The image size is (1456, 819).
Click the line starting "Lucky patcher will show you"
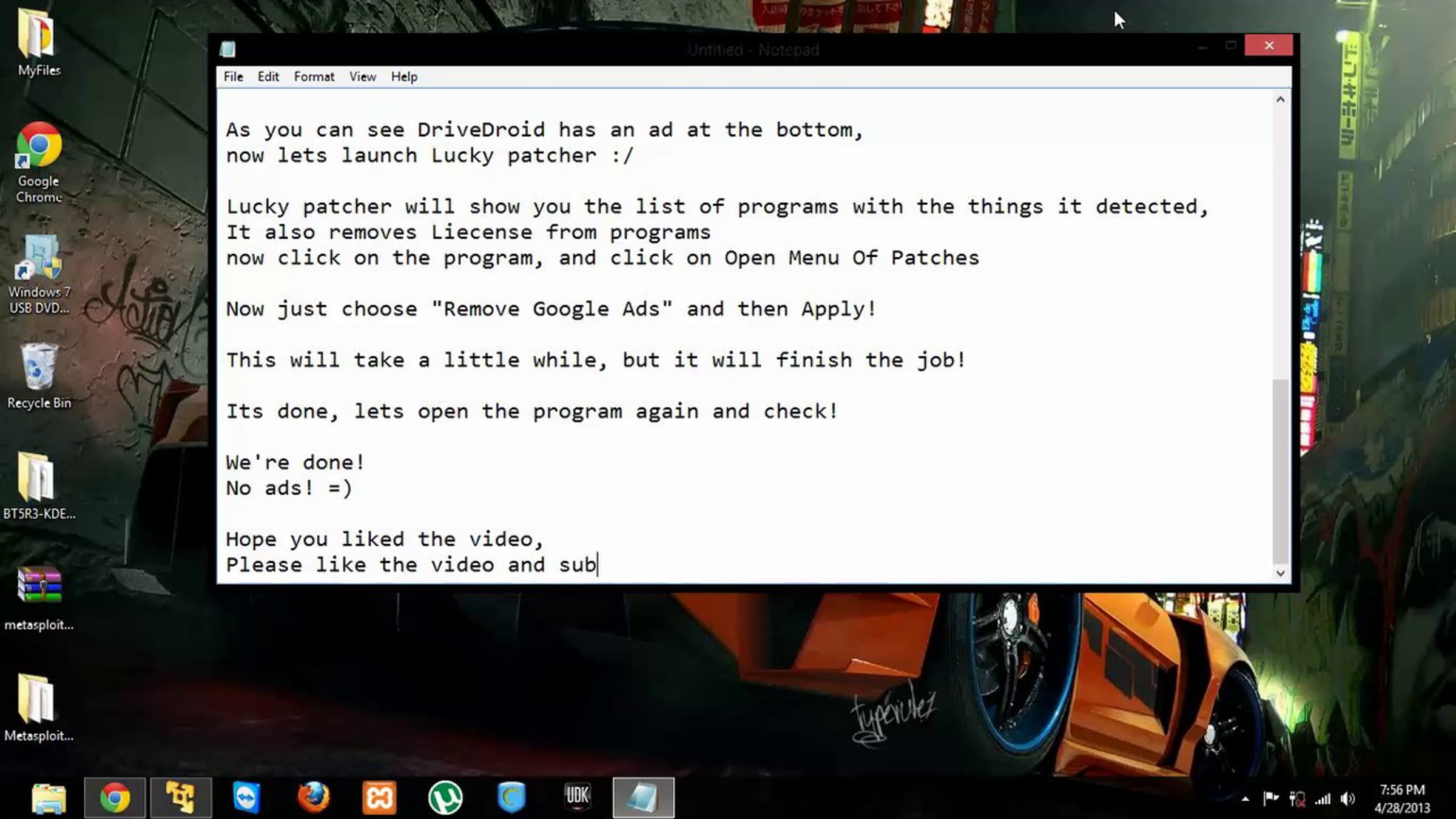(x=718, y=207)
